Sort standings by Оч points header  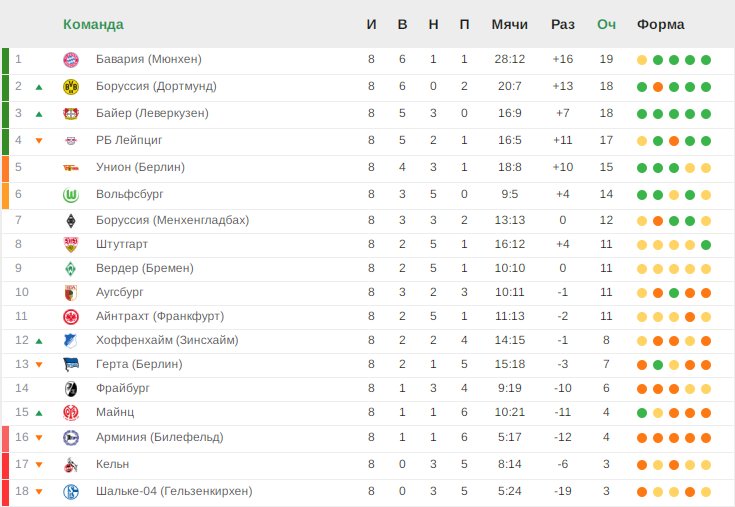[606, 24]
